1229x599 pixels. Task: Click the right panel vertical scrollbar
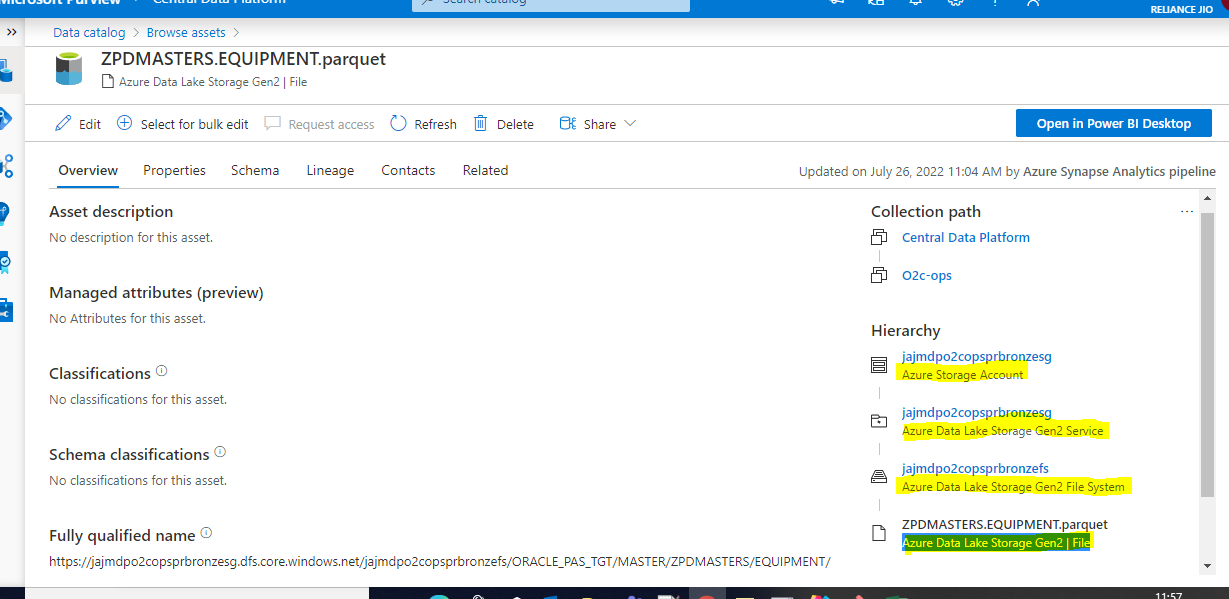[x=1208, y=354]
